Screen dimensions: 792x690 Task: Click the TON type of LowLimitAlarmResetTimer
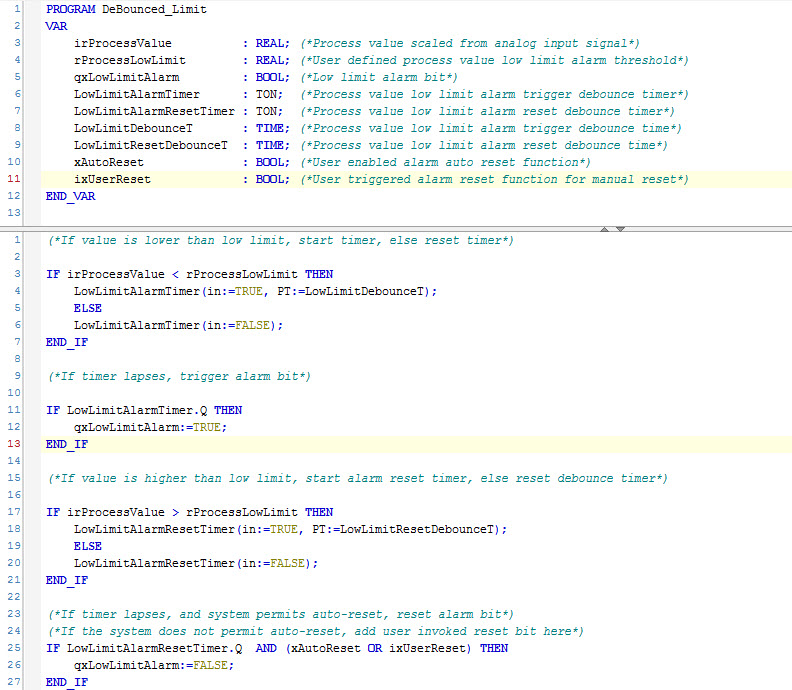pyautogui.click(x=269, y=111)
